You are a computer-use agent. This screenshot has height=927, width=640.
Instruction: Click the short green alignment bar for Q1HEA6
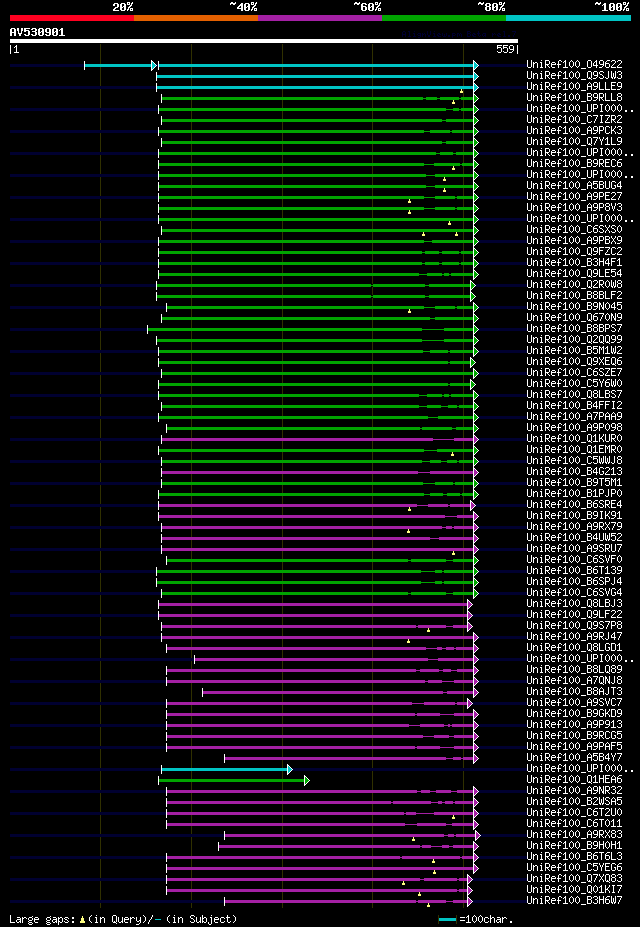pos(232,780)
